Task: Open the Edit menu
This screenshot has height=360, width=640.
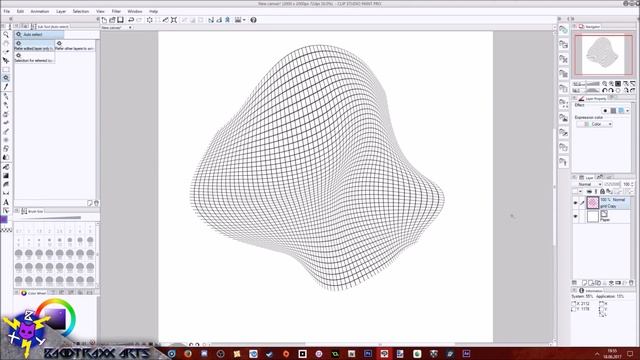Action: point(20,11)
